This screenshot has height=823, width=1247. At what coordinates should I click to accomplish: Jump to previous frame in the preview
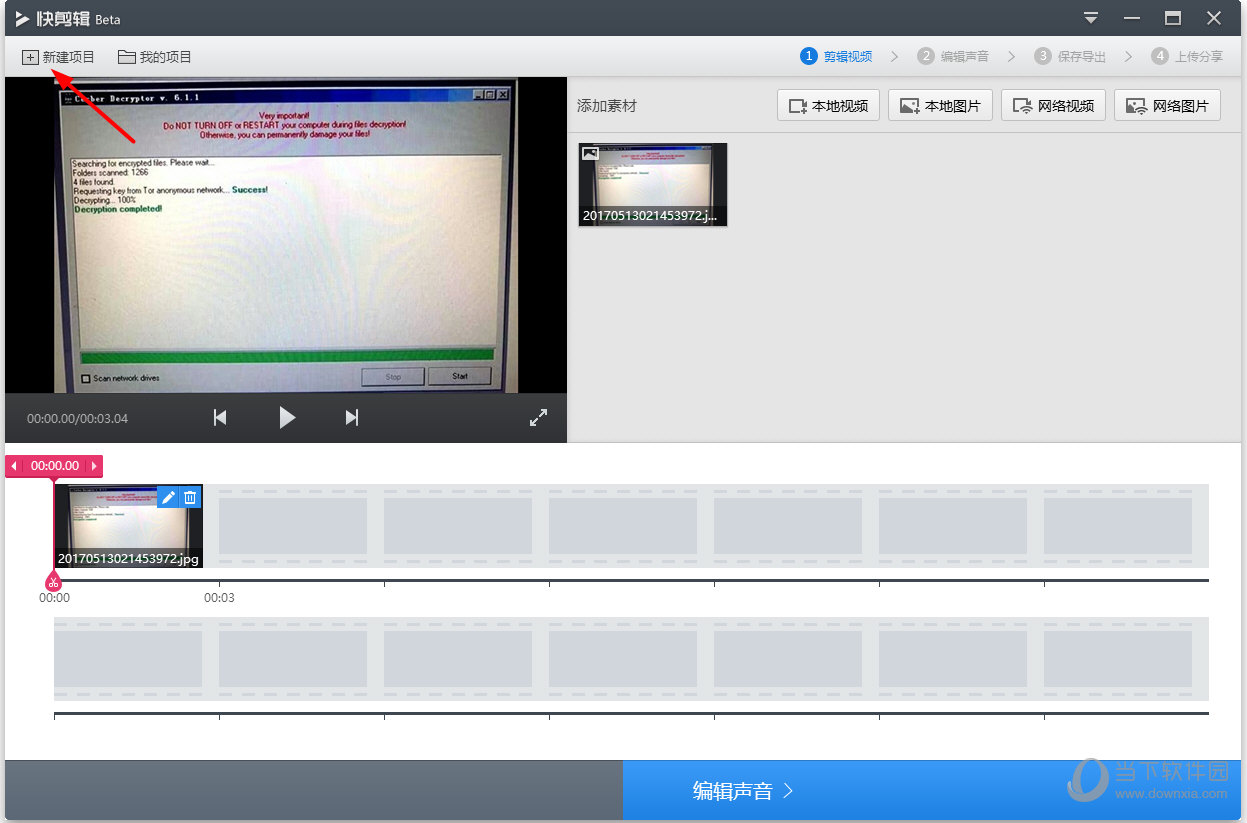point(220,418)
